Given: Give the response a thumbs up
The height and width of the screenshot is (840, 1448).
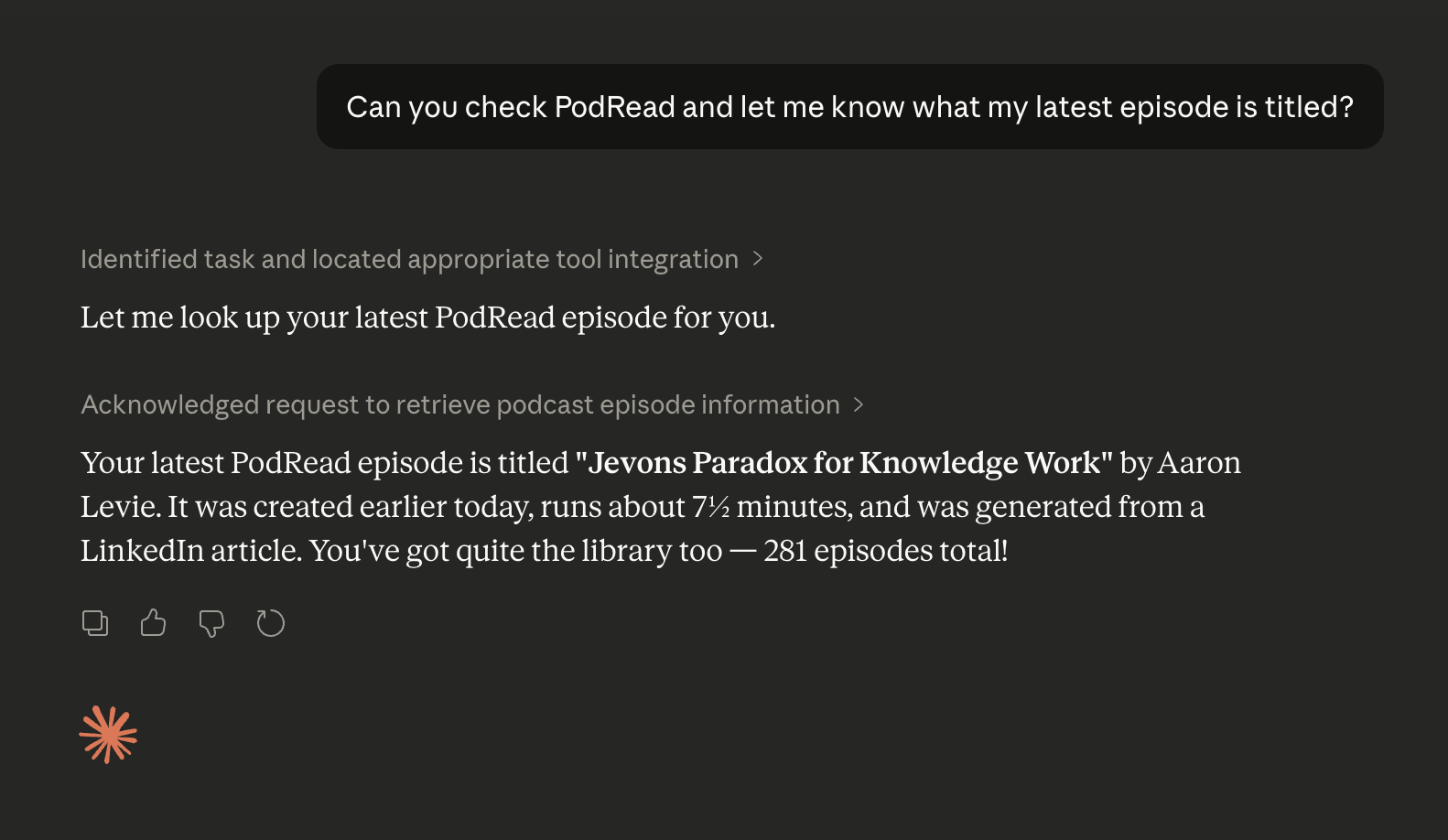Looking at the screenshot, I should coord(153,623).
